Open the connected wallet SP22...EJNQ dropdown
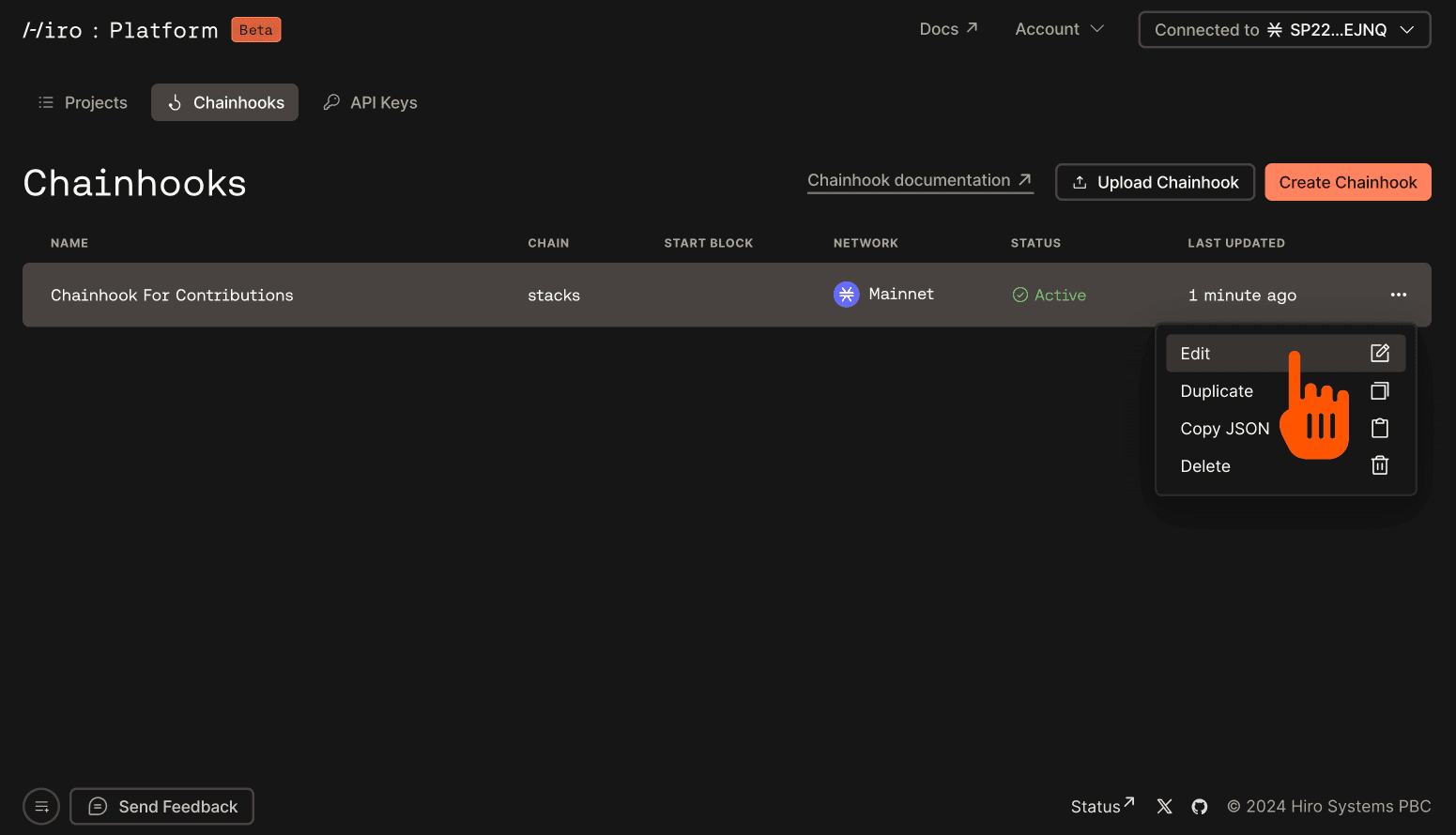This screenshot has height=835, width=1456. tap(1284, 30)
